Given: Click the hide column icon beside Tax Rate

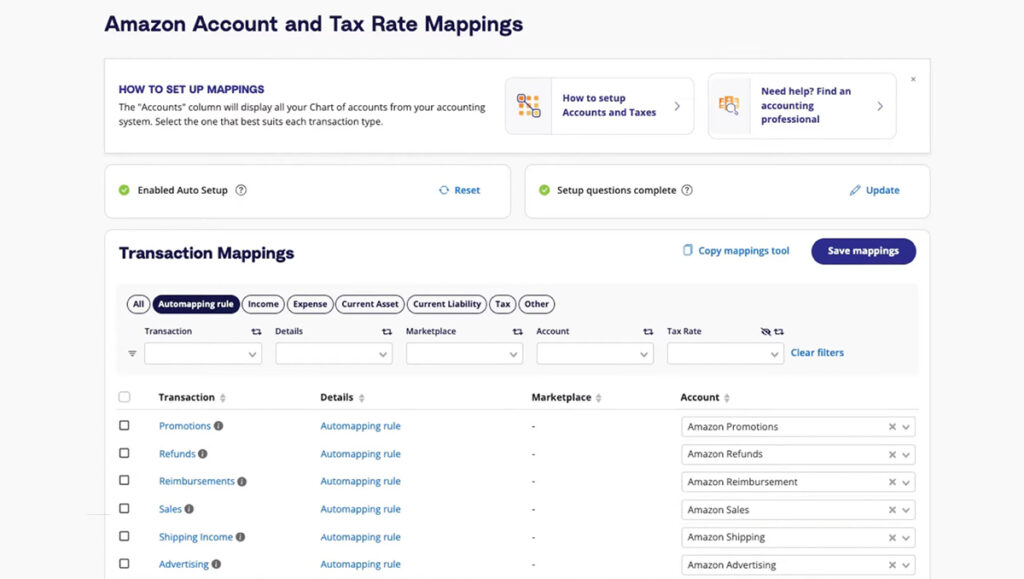Looking at the screenshot, I should point(768,331).
